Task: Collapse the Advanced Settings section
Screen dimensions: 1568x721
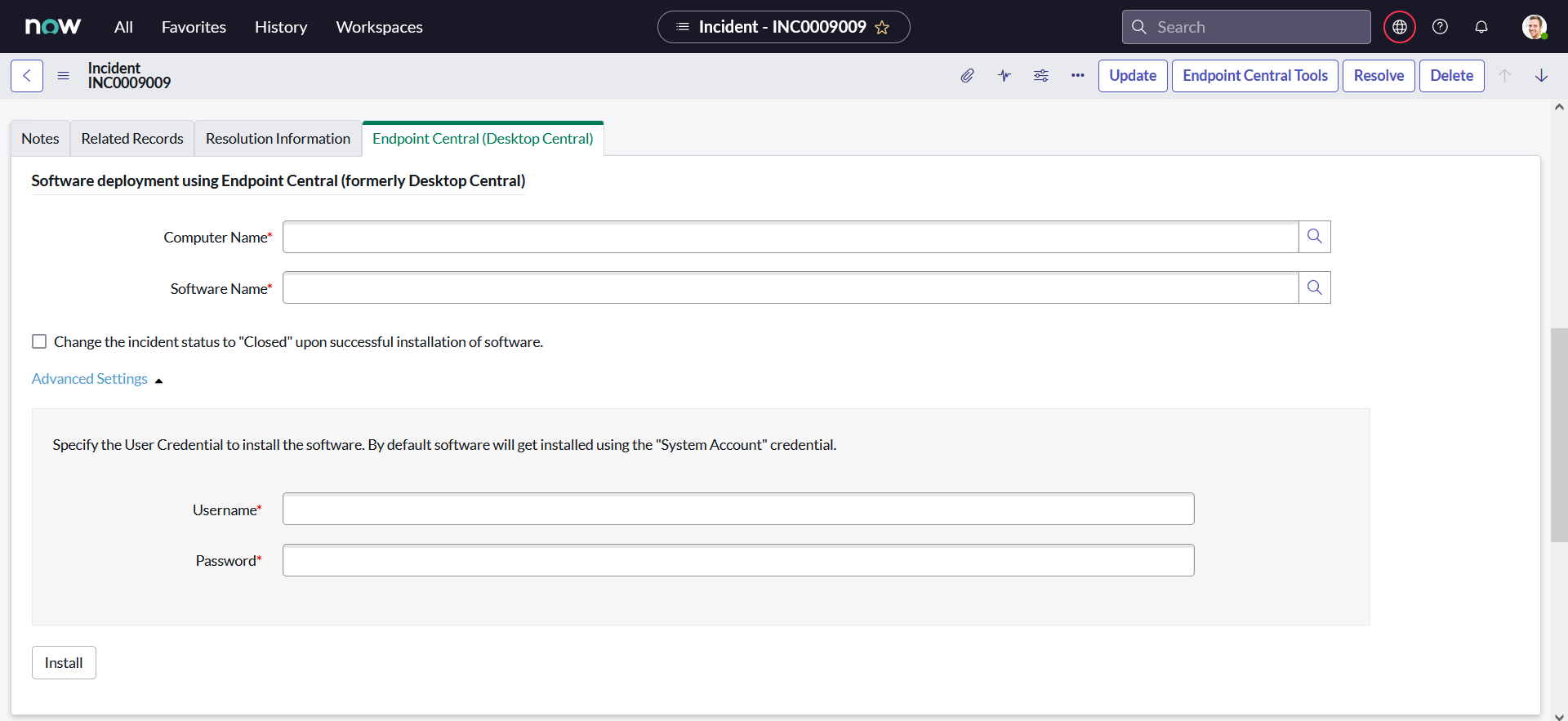Action: pyautogui.click(x=97, y=379)
